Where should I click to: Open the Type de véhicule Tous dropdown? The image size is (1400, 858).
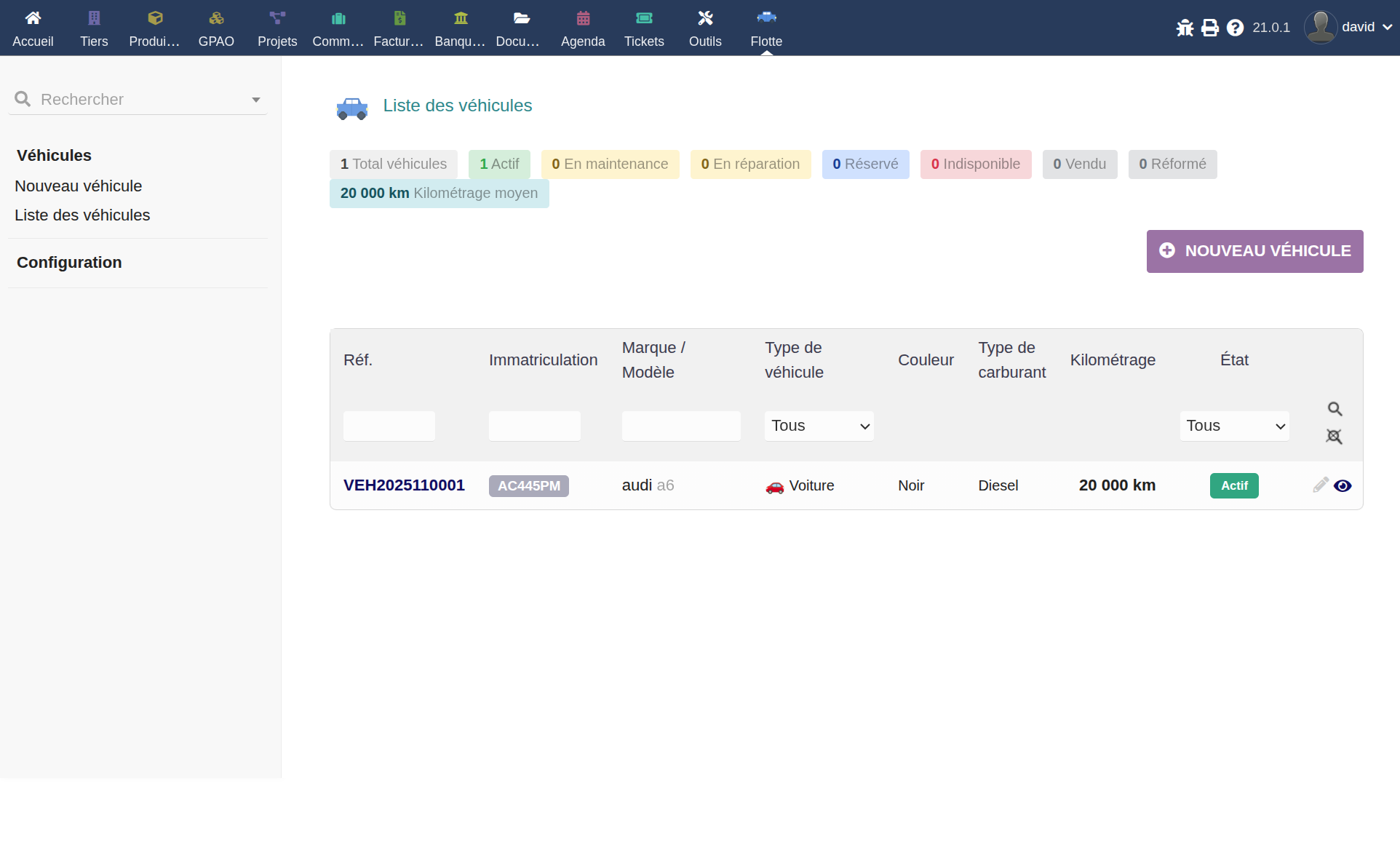point(819,426)
